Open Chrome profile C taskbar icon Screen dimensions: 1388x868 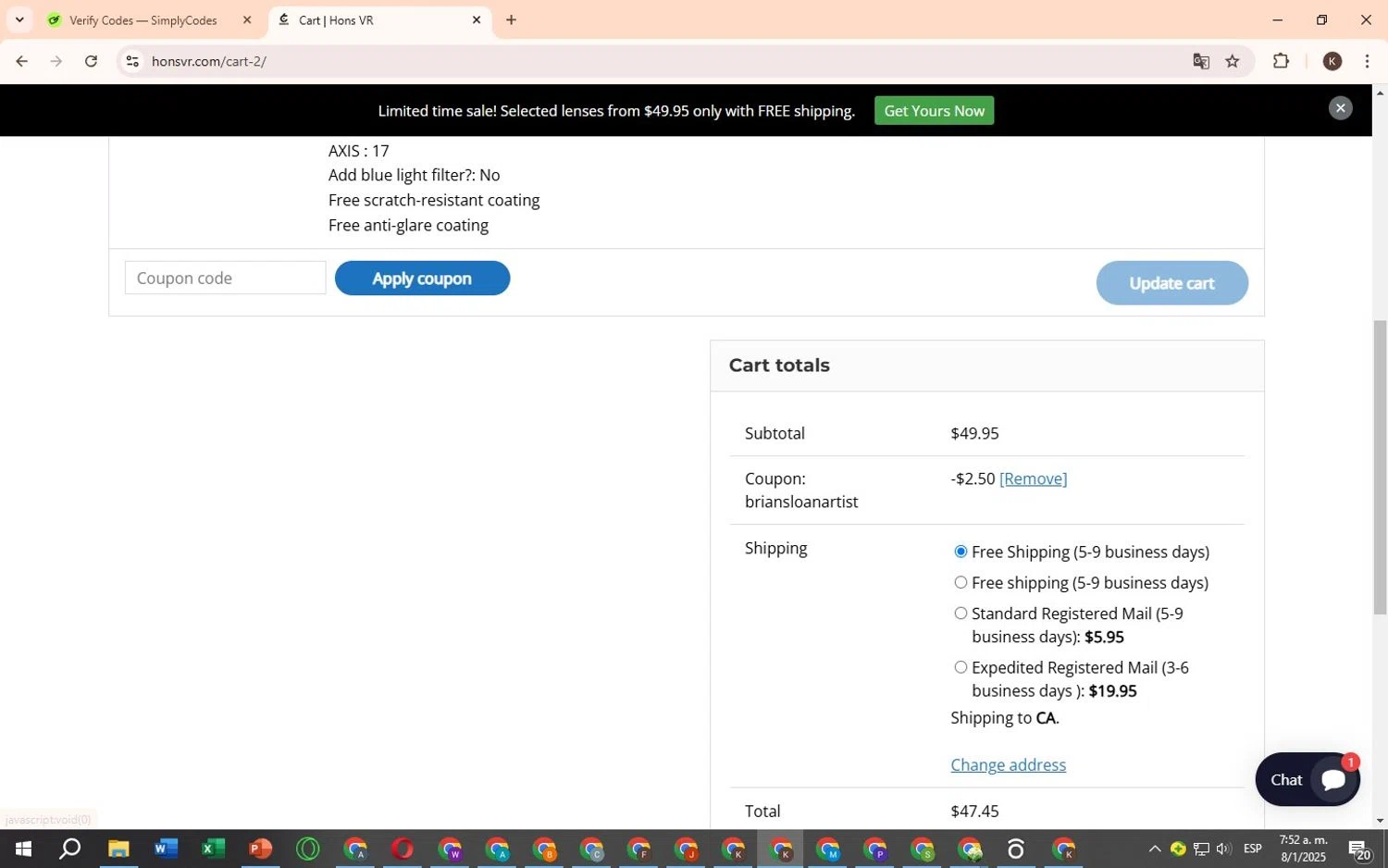coord(591,849)
